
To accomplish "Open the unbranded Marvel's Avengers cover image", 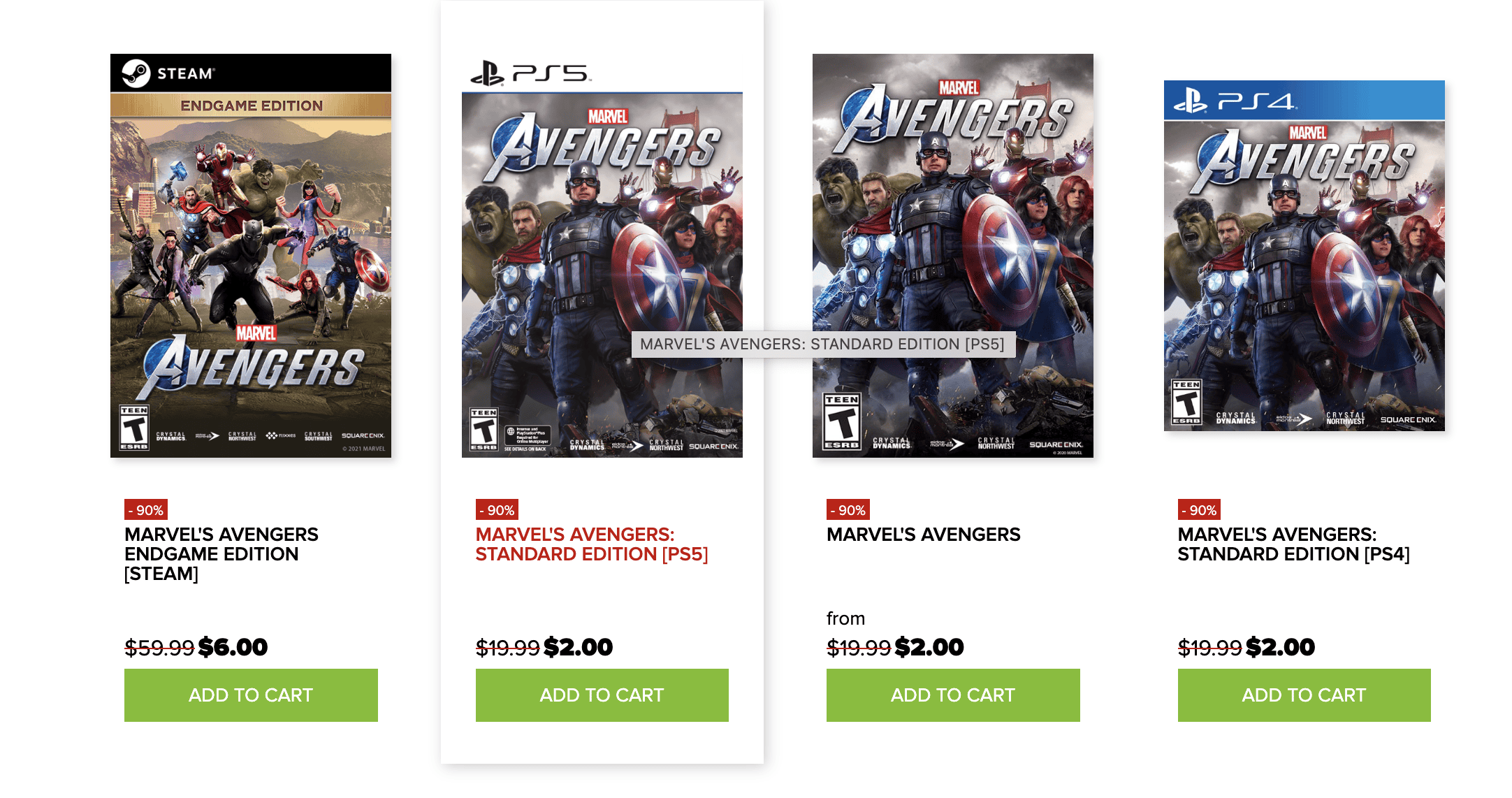I will tap(953, 256).
